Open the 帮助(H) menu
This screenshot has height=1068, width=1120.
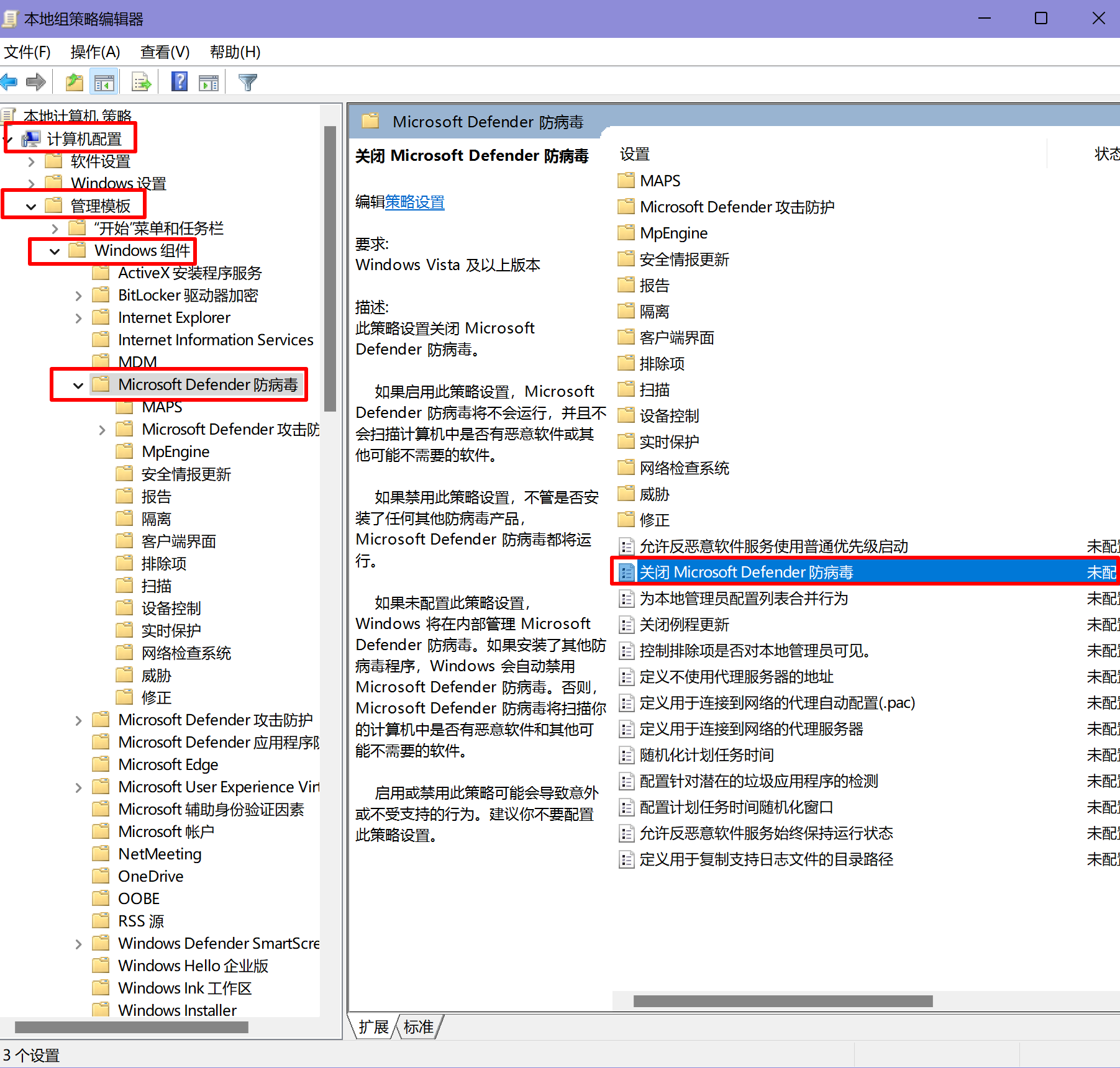click(x=235, y=52)
